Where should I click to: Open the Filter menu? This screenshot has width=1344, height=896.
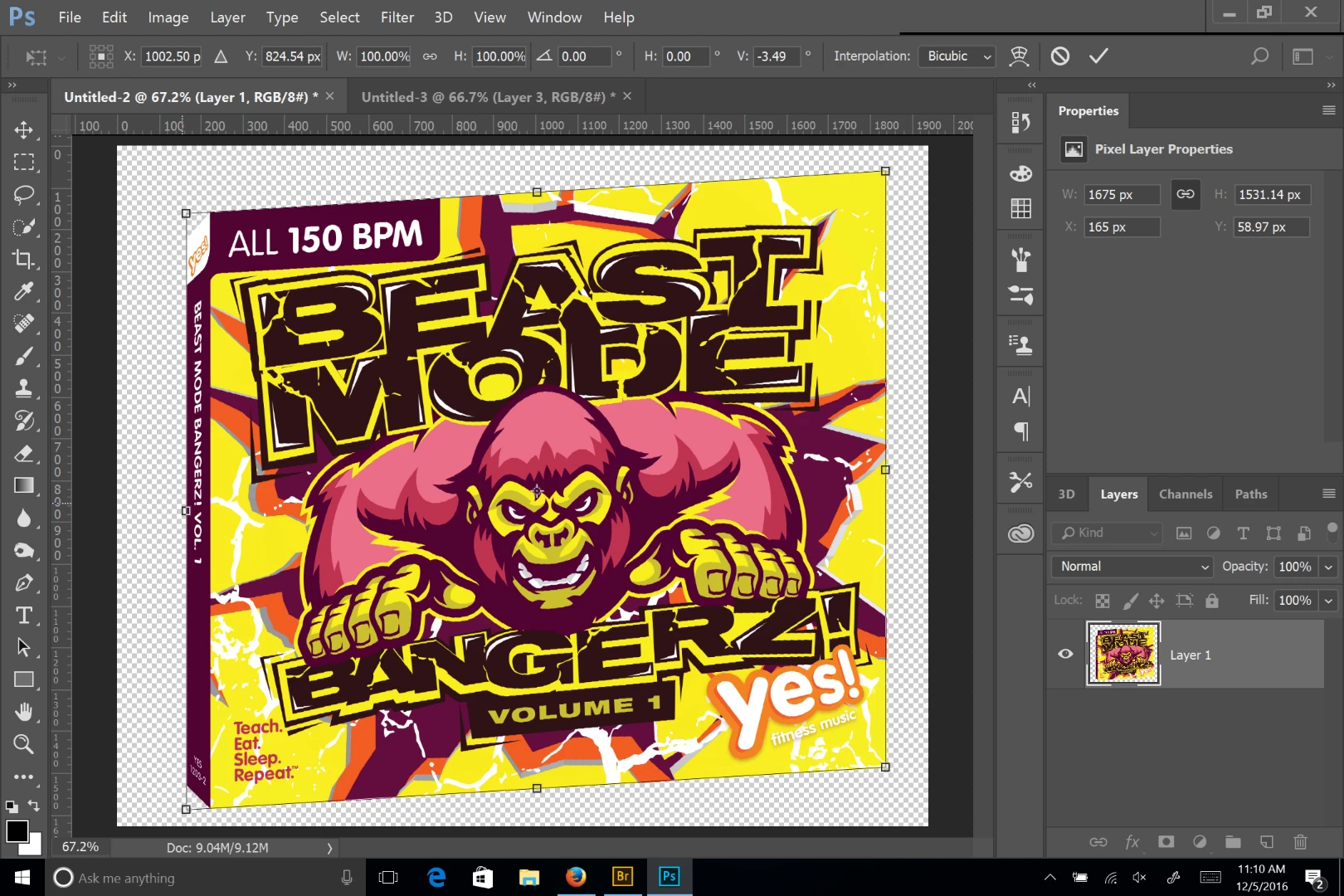point(397,17)
